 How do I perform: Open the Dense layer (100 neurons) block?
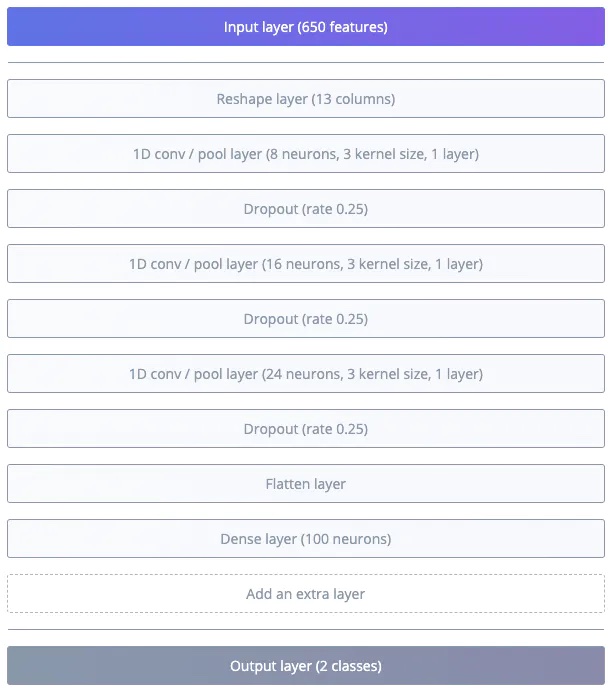[306, 539]
